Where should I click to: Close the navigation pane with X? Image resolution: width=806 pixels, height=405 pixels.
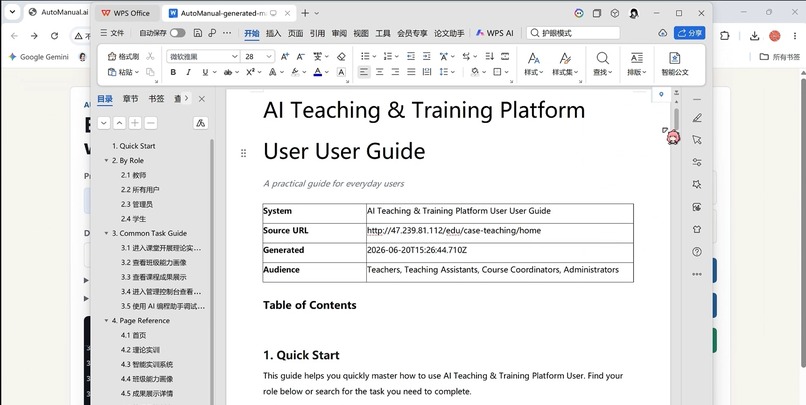[x=202, y=99]
